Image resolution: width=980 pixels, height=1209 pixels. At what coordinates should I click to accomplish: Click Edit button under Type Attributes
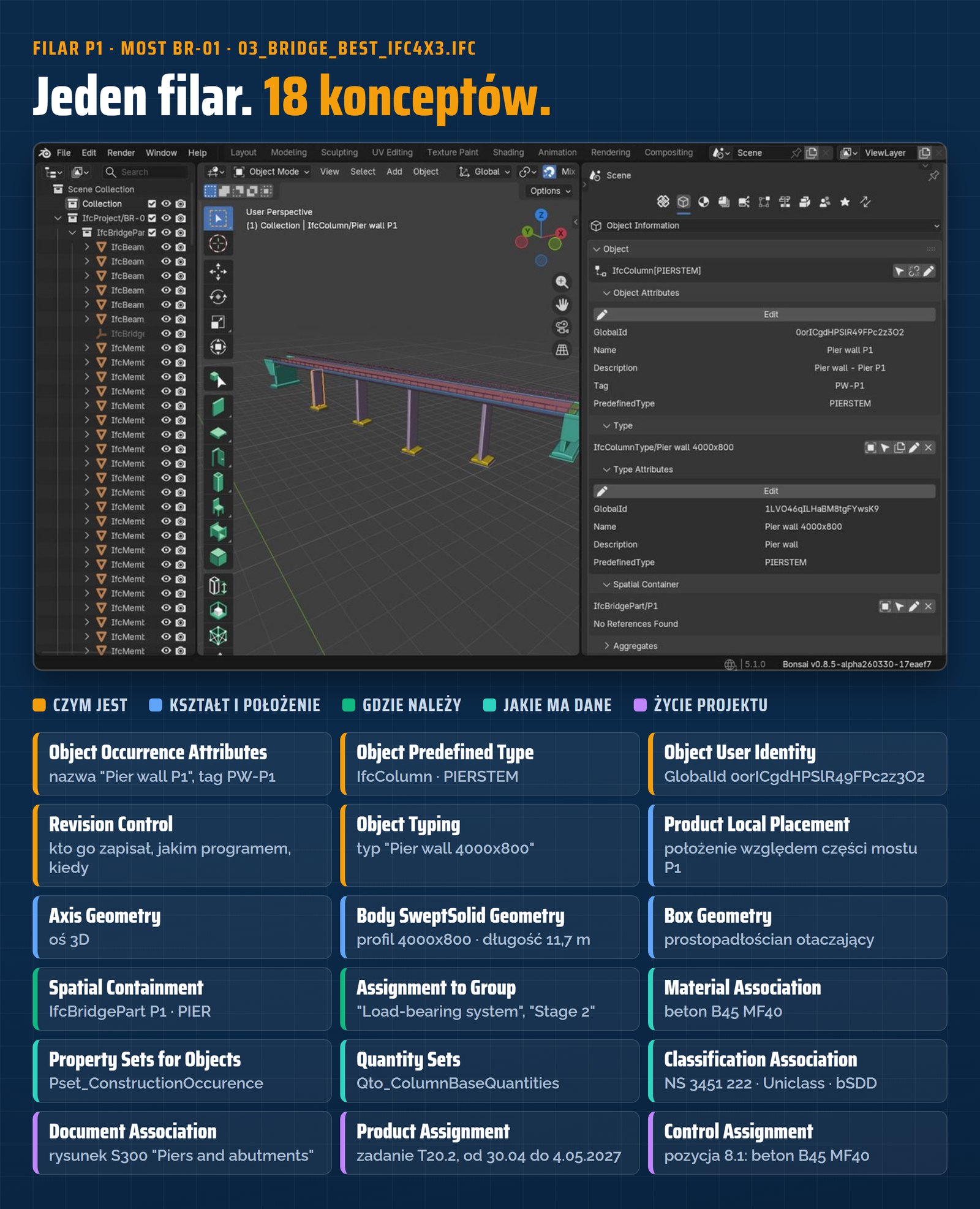764,491
